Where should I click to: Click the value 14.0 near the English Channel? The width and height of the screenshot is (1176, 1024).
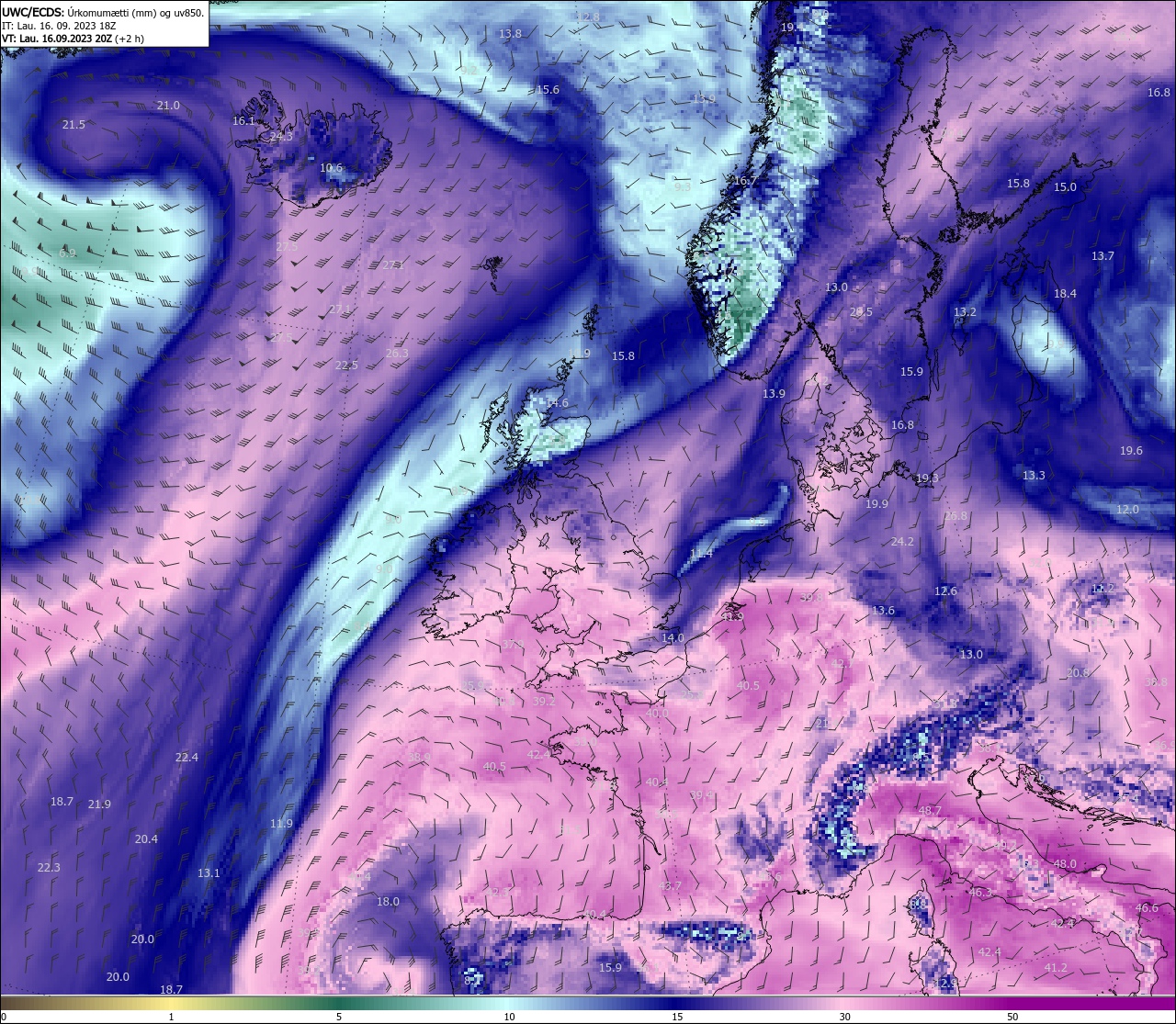(673, 638)
